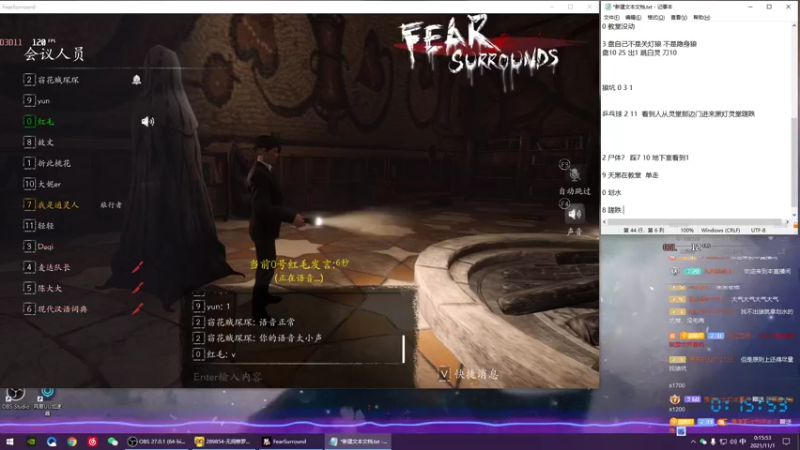Select player 0 红毛 in meeting list

(x=39, y=121)
